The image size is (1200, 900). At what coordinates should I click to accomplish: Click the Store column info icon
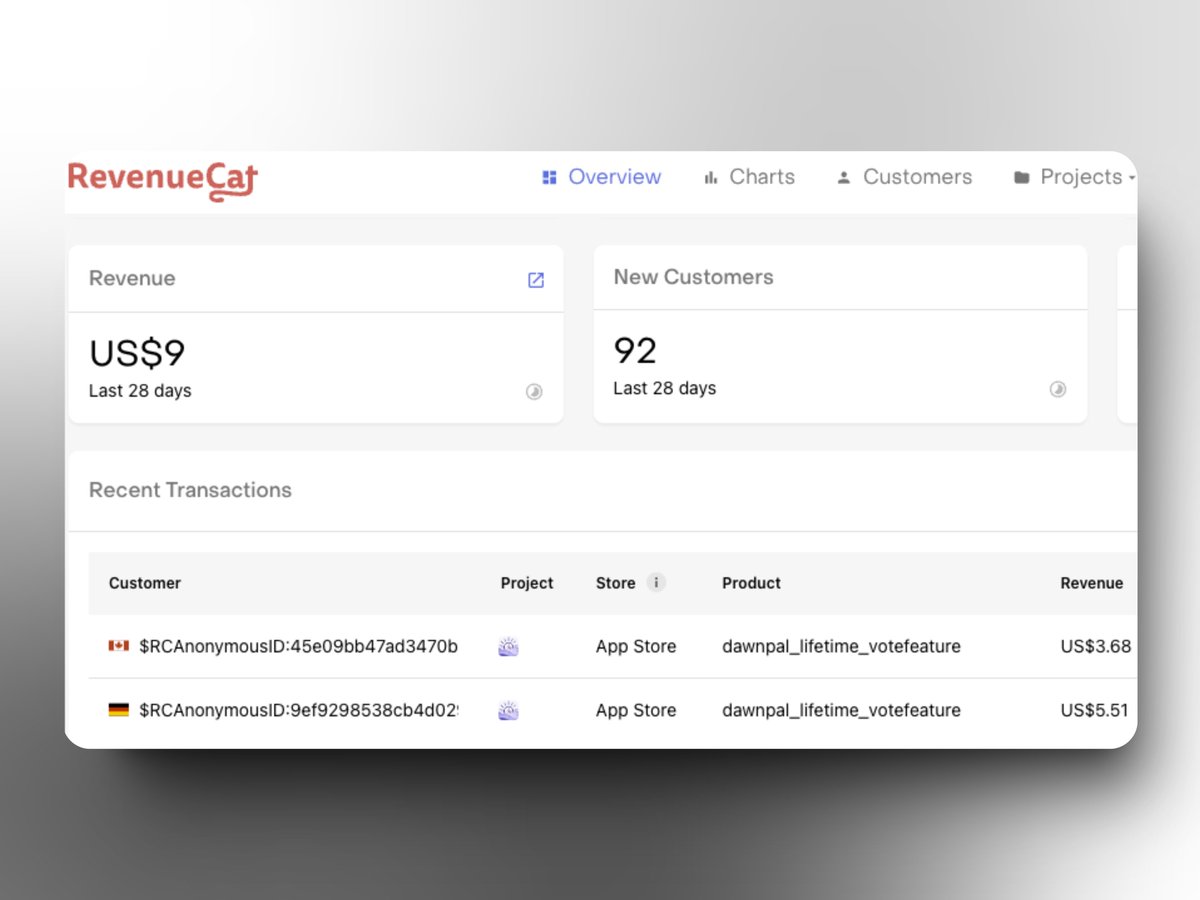pyautogui.click(x=656, y=583)
